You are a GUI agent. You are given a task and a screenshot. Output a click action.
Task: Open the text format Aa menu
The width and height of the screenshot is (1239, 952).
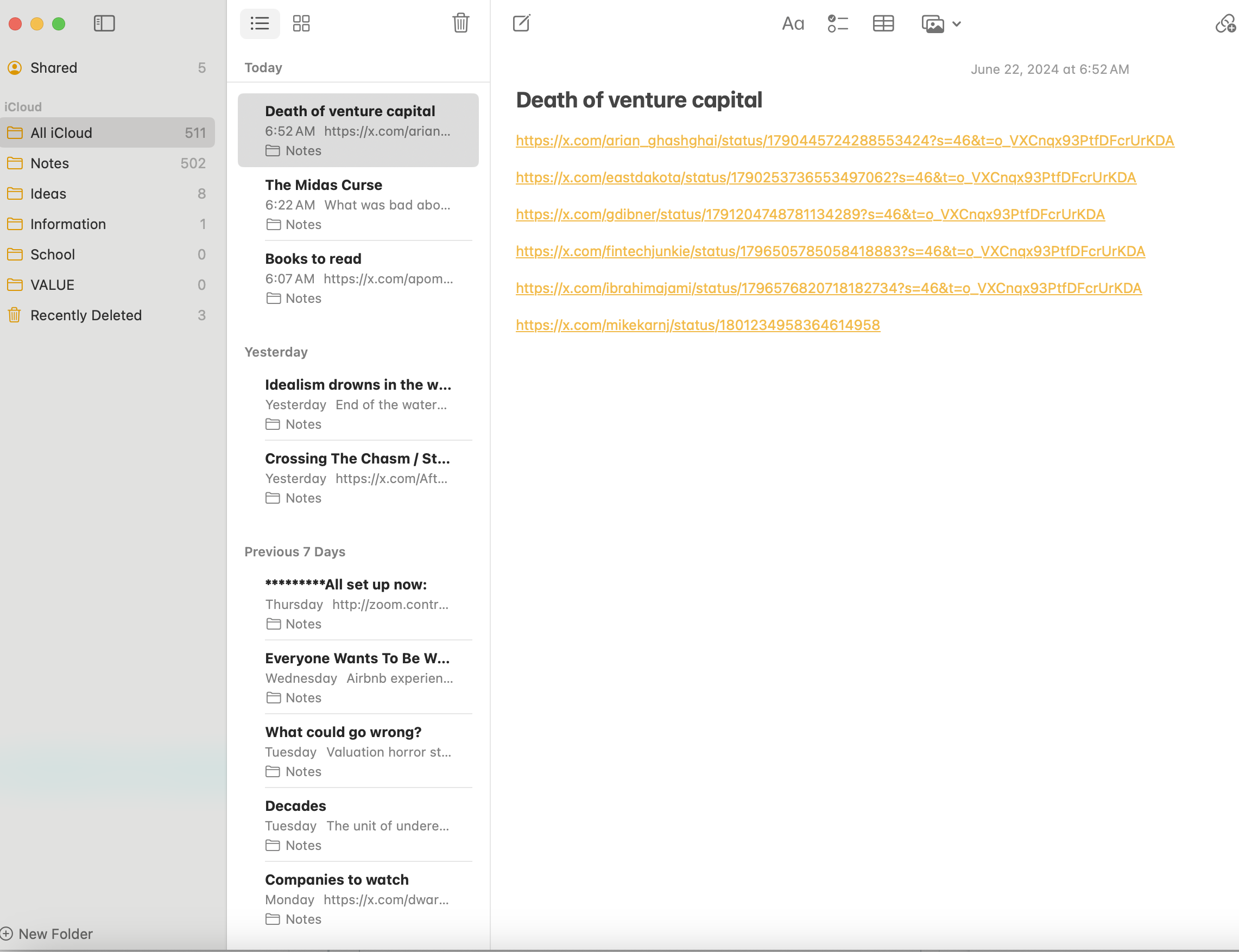click(x=792, y=24)
